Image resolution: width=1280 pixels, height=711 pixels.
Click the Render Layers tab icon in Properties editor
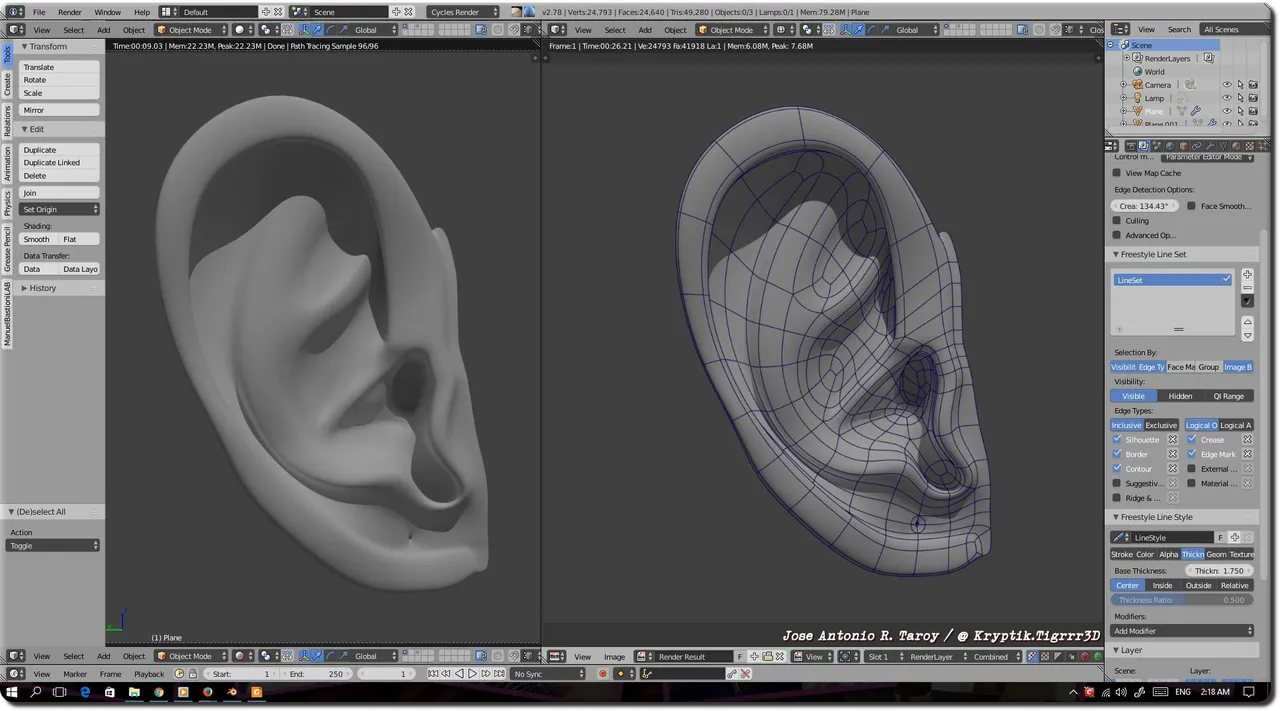tap(1144, 145)
